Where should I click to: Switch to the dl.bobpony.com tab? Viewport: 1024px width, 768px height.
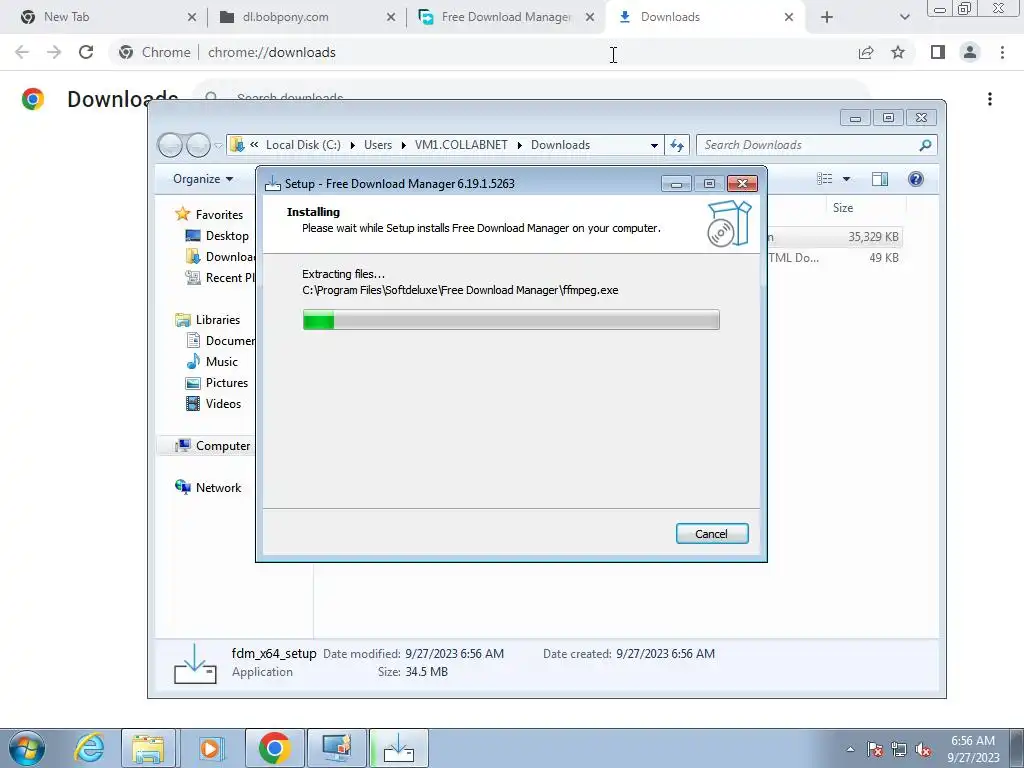pyautogui.click(x=285, y=17)
